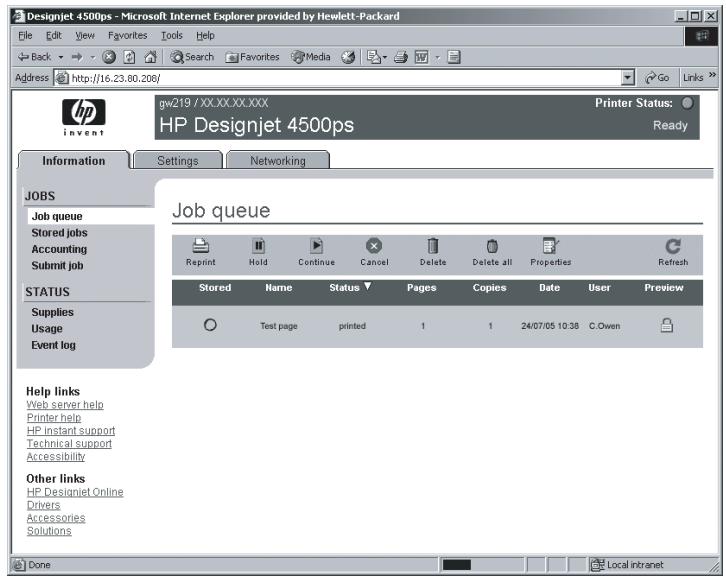Open the Edit menu

[54, 35]
